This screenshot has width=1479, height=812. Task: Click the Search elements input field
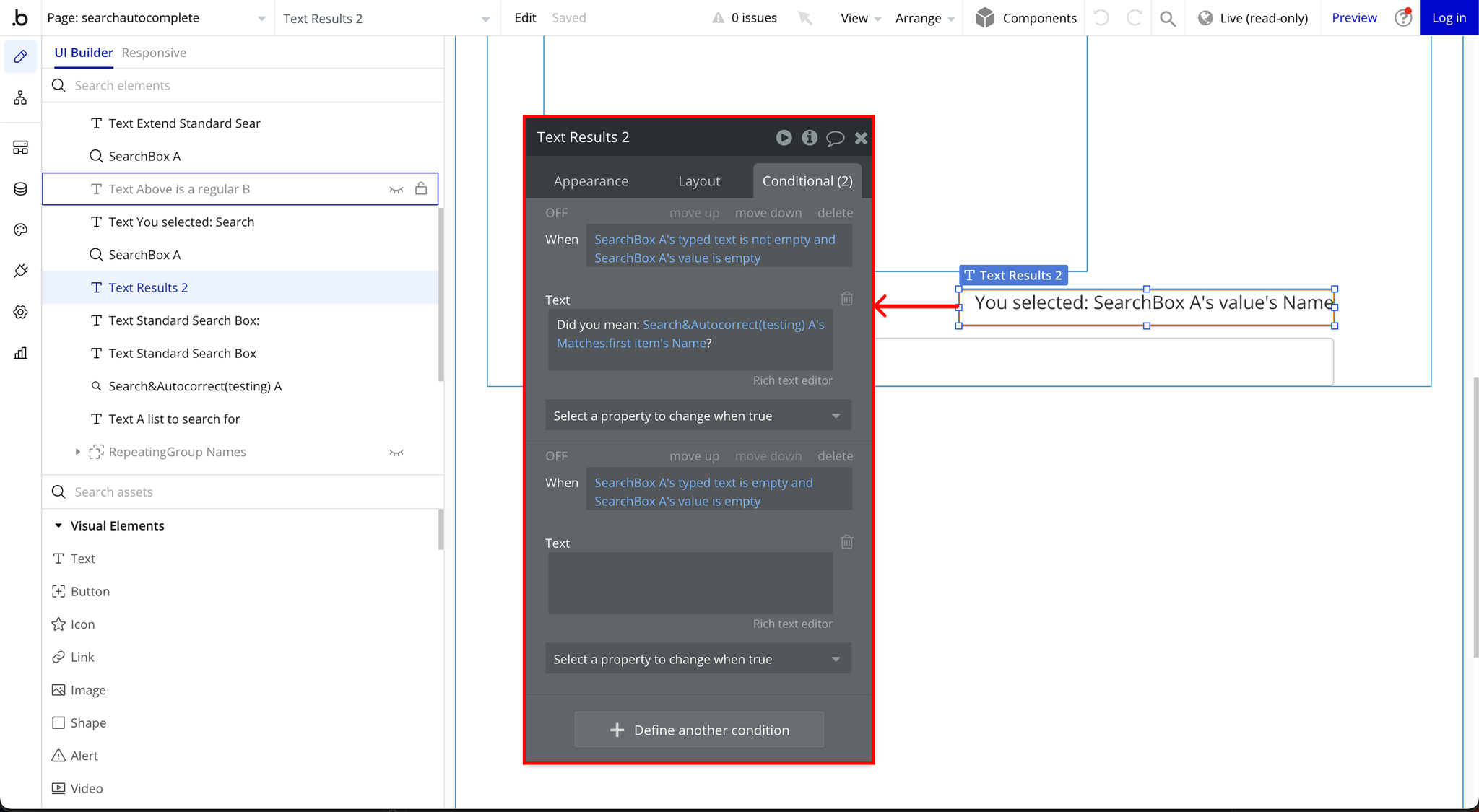246,85
